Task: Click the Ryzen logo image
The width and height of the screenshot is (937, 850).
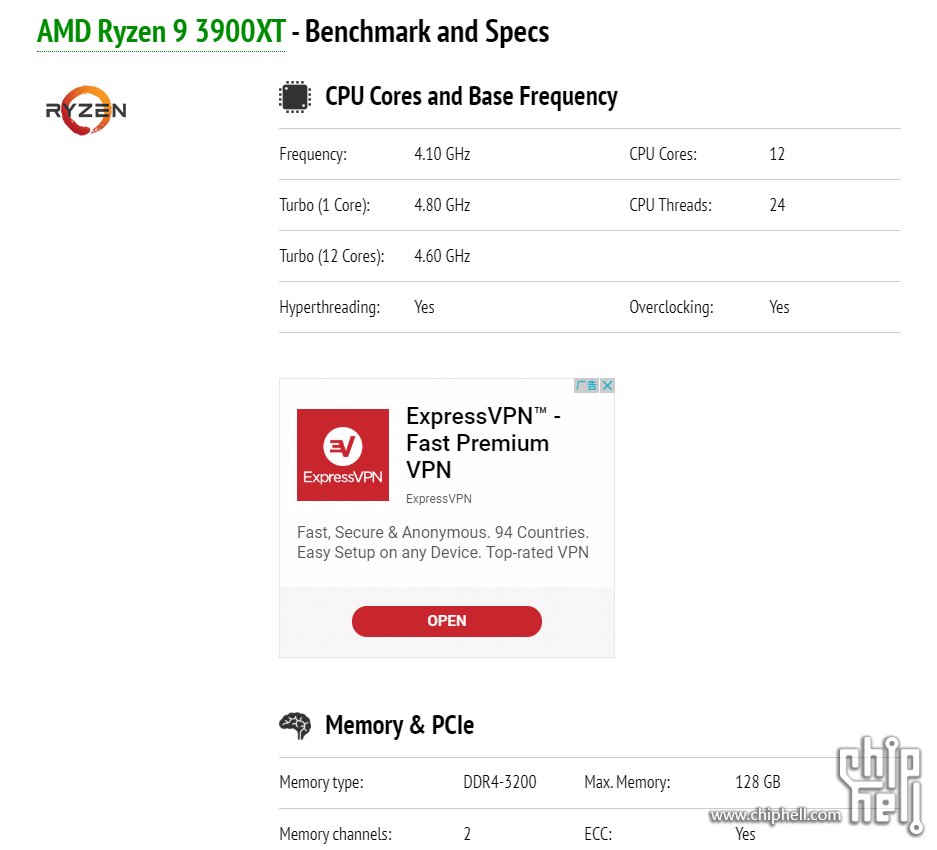Action: click(x=86, y=110)
